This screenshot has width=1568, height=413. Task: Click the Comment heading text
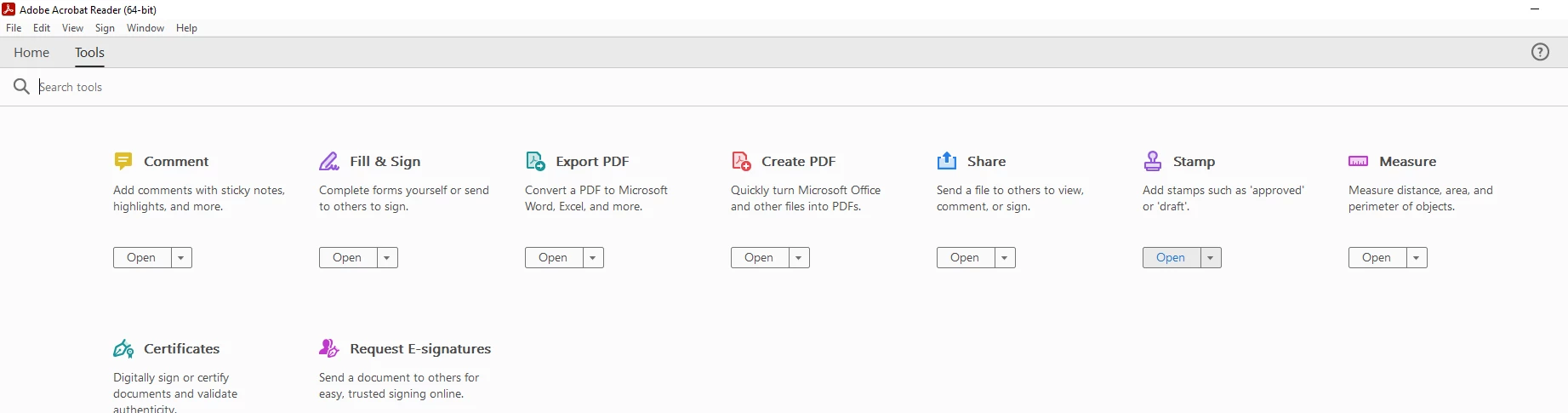(x=176, y=161)
